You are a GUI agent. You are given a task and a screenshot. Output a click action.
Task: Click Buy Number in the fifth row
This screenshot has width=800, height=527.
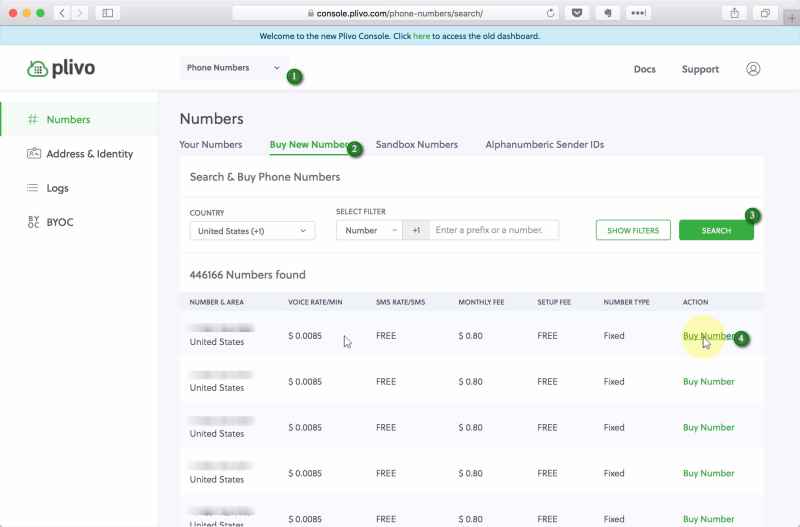tap(709, 519)
